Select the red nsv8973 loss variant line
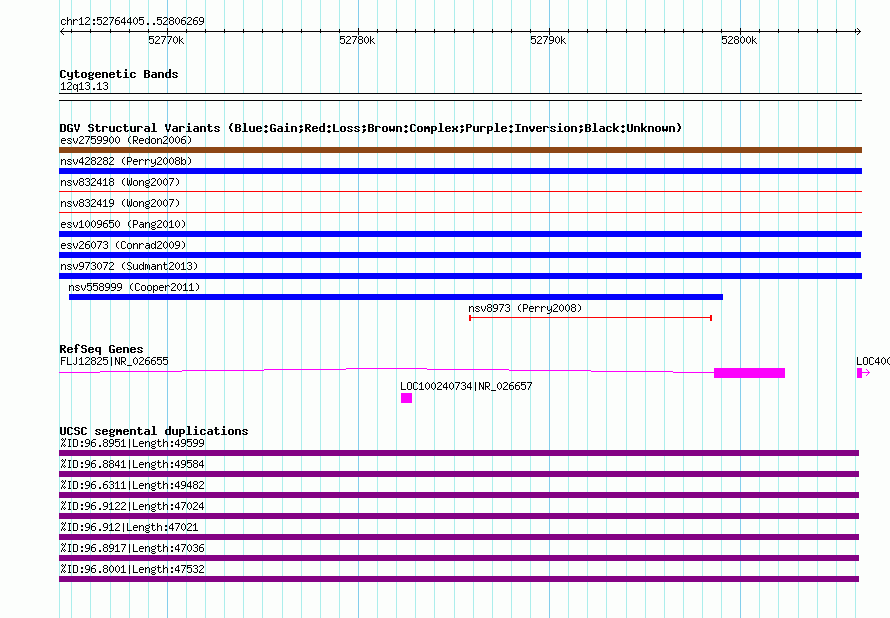 (x=590, y=318)
